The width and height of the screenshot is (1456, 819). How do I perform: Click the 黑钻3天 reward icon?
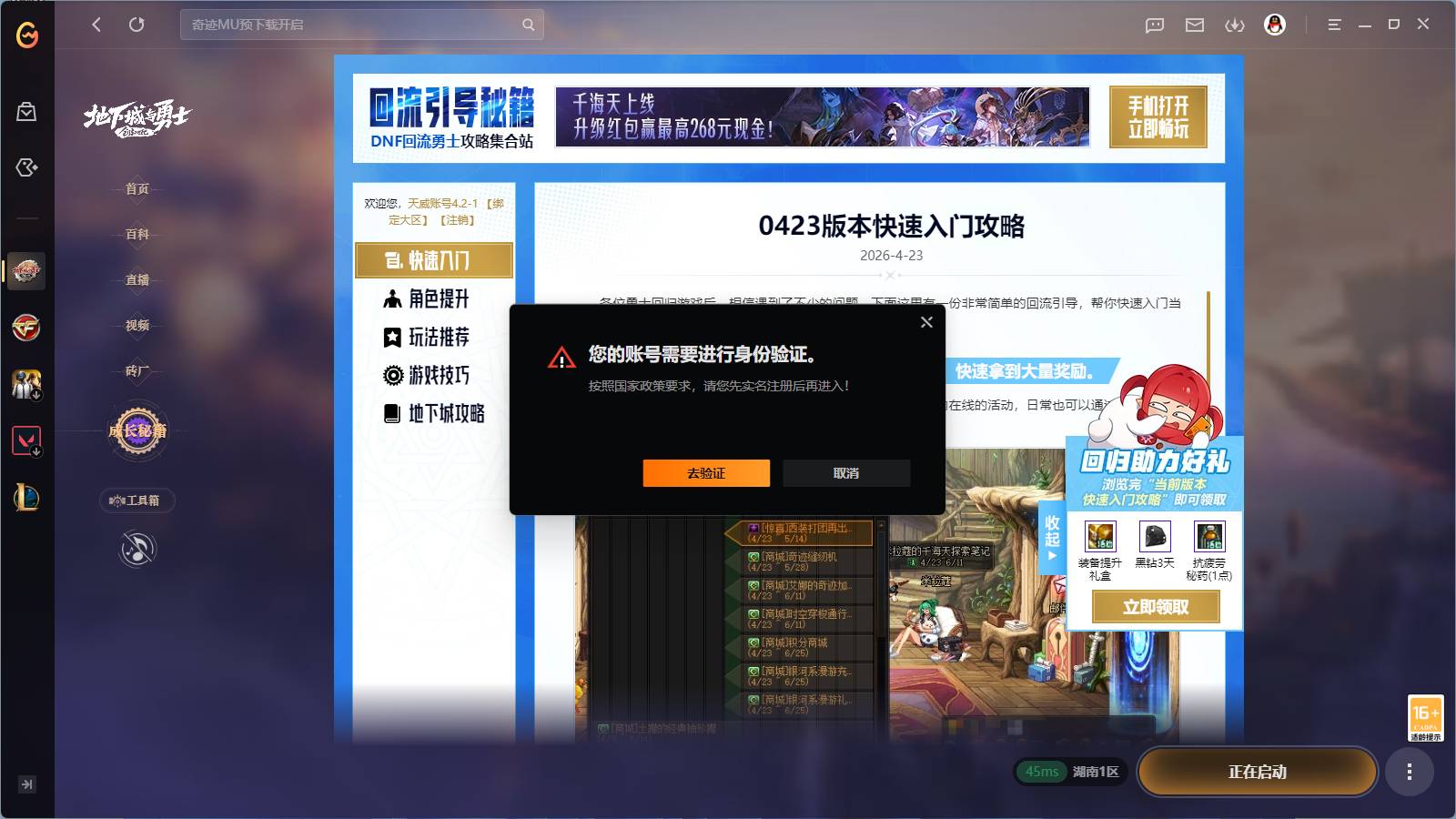click(x=1155, y=536)
